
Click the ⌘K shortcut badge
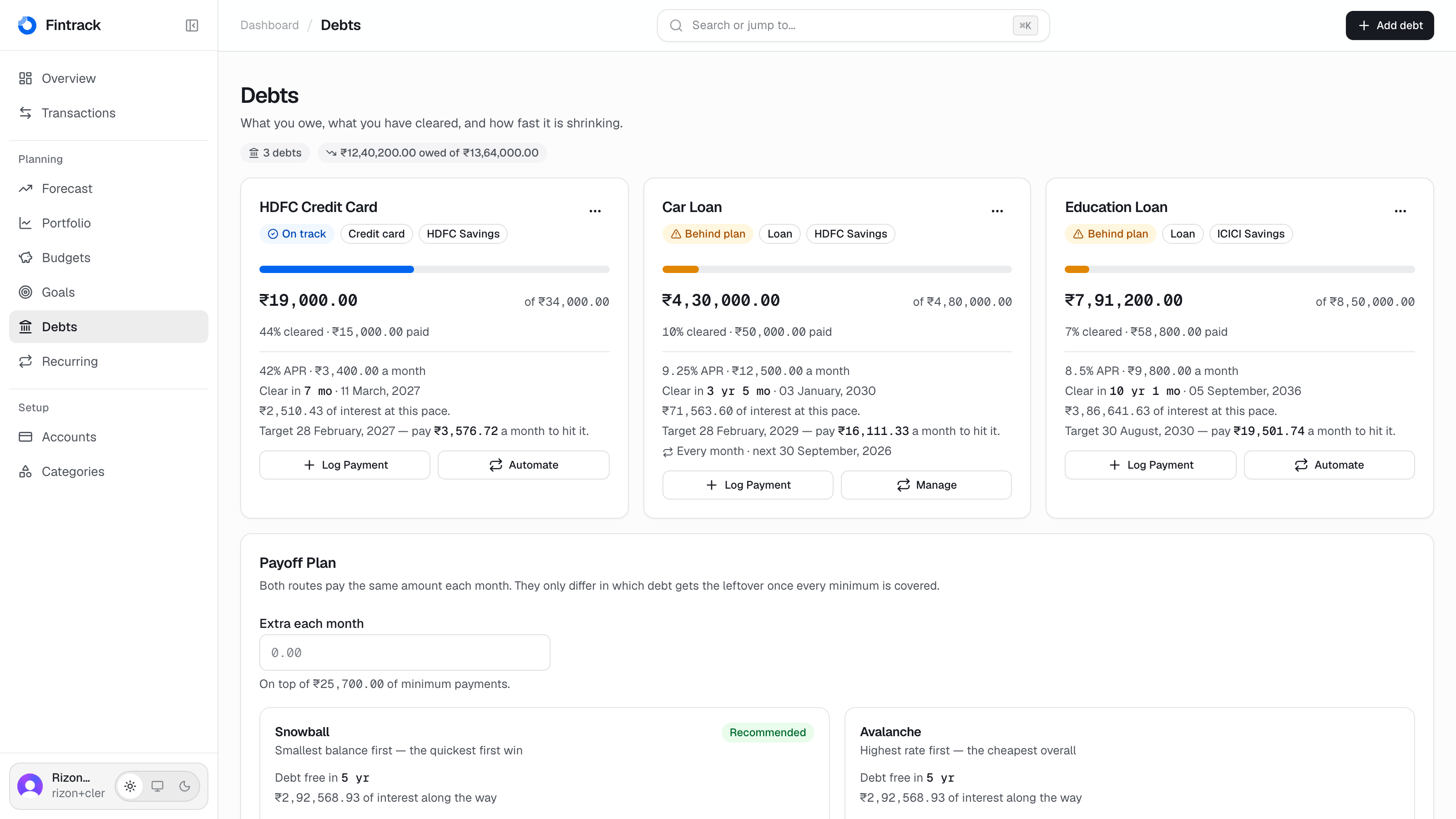(x=1025, y=25)
